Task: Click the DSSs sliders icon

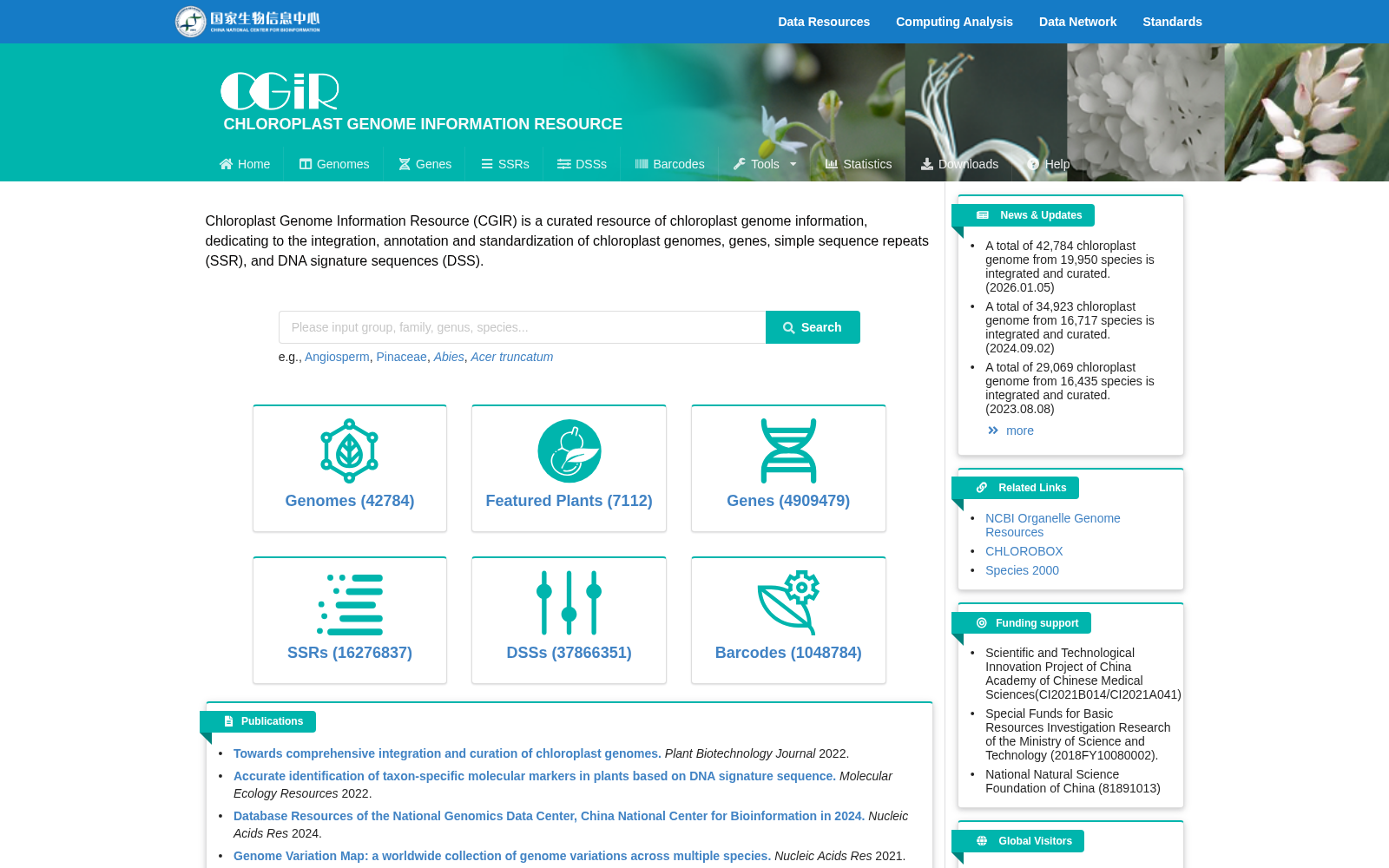Action: click(x=569, y=602)
